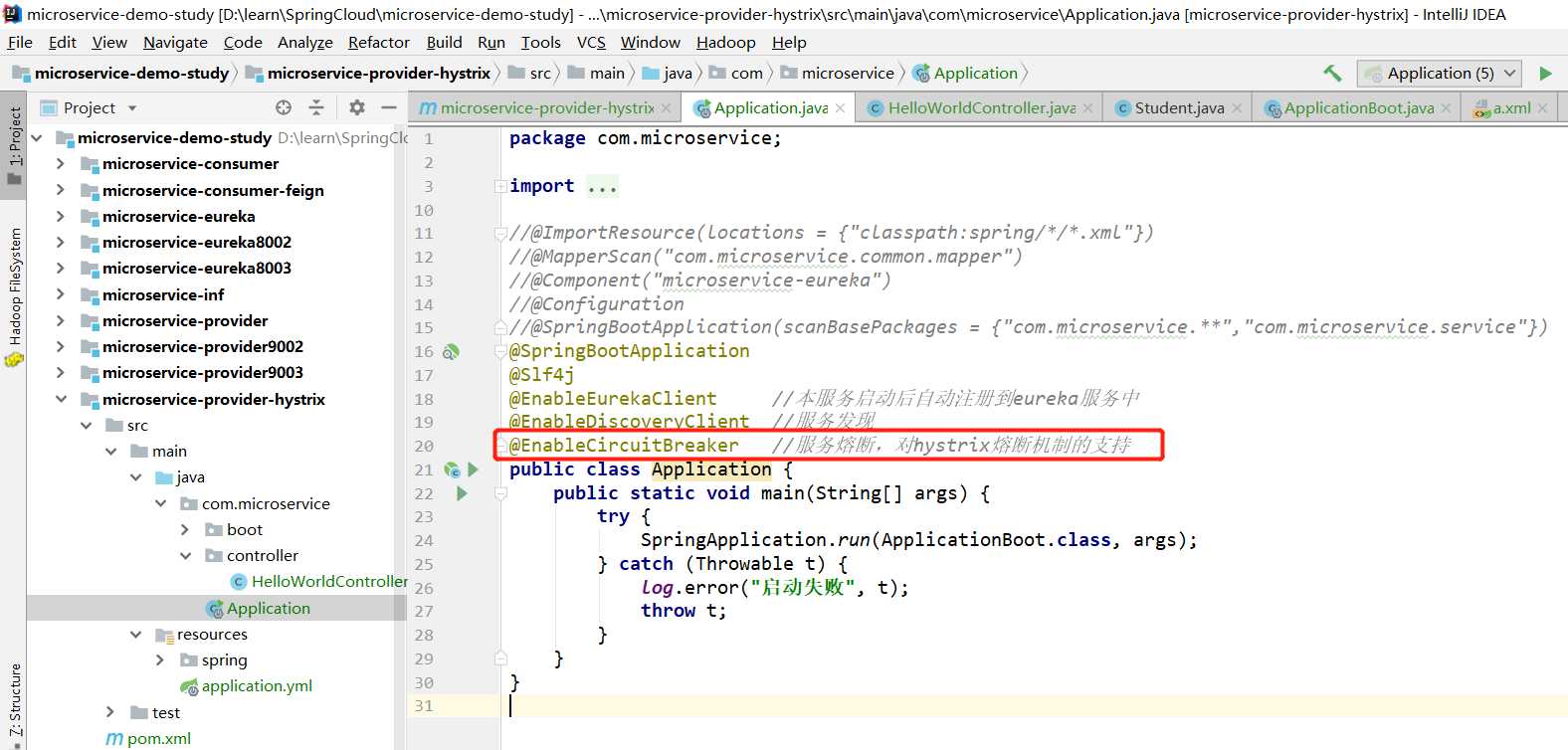
Task: Close the HelloWorldController.java tab
Action: tap(1087, 108)
